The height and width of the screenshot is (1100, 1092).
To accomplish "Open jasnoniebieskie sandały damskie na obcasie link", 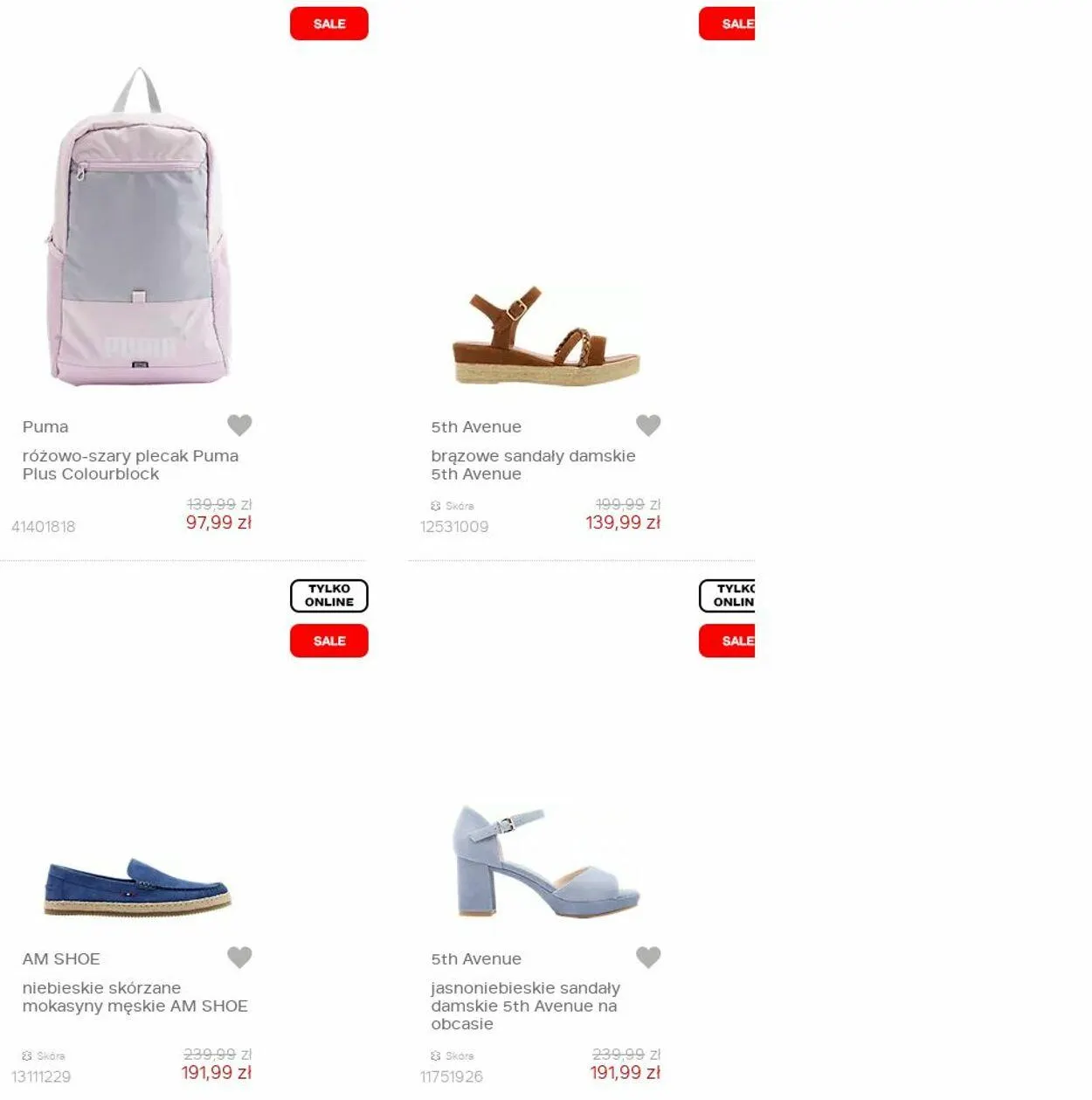I will pos(526,1006).
